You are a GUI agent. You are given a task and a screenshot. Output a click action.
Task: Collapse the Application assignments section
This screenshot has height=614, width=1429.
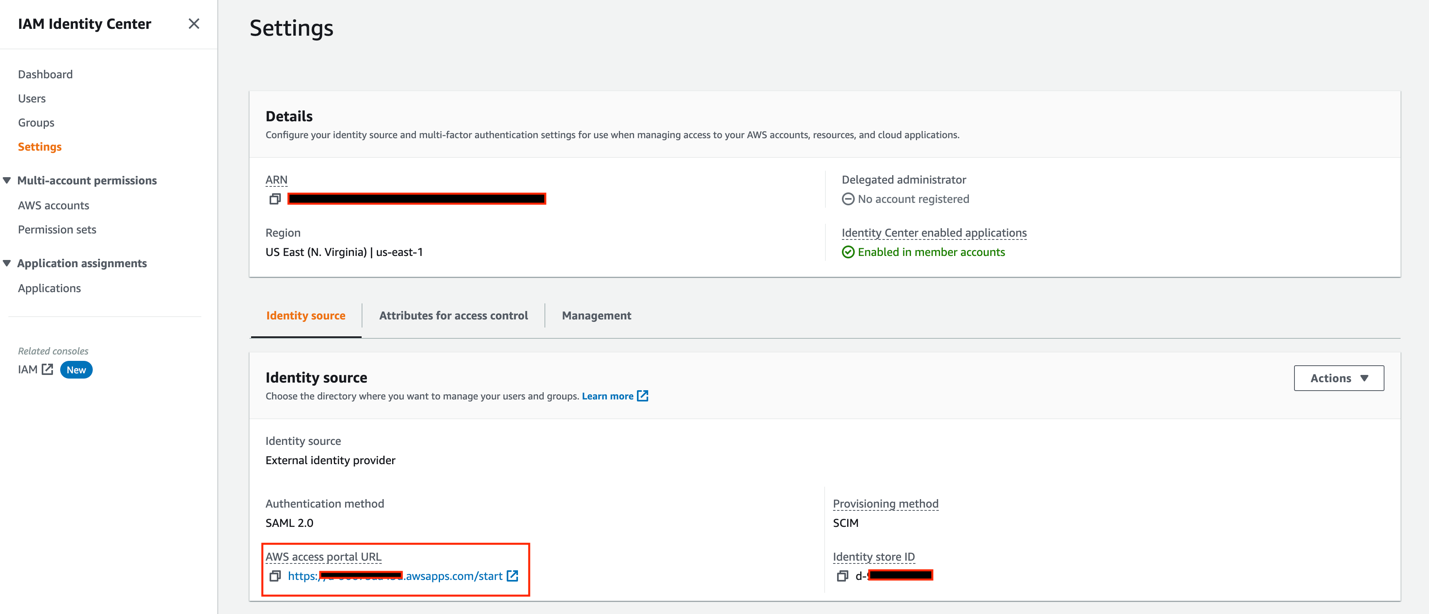pos(7,264)
